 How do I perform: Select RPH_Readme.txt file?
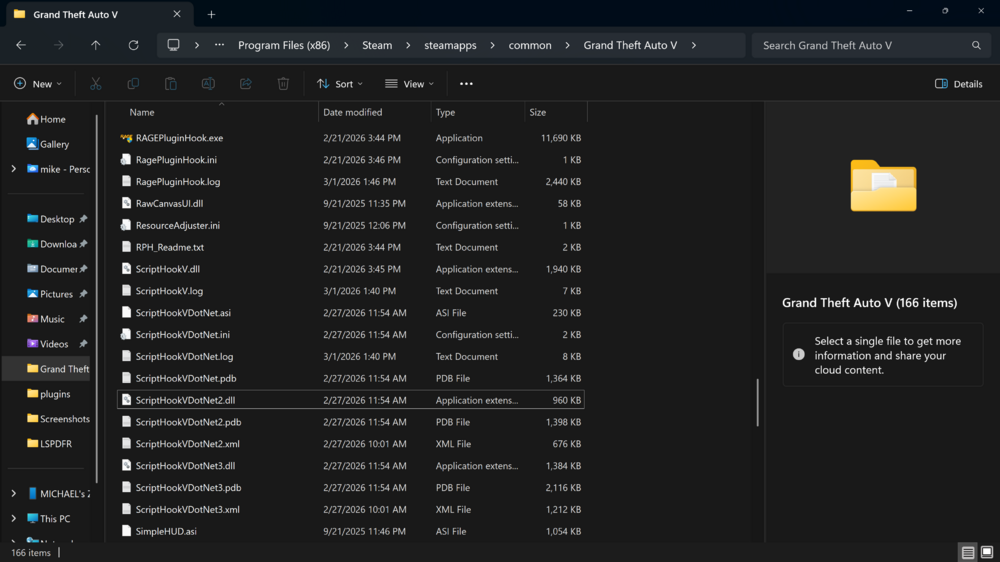coord(351,247)
